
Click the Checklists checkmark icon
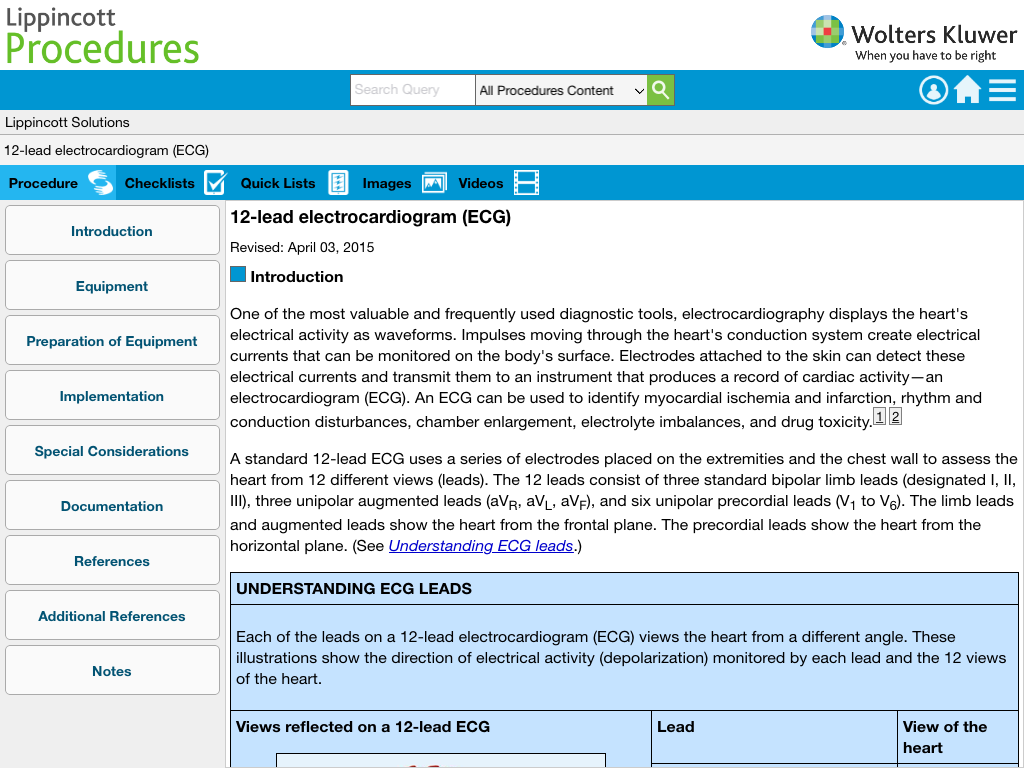[215, 183]
